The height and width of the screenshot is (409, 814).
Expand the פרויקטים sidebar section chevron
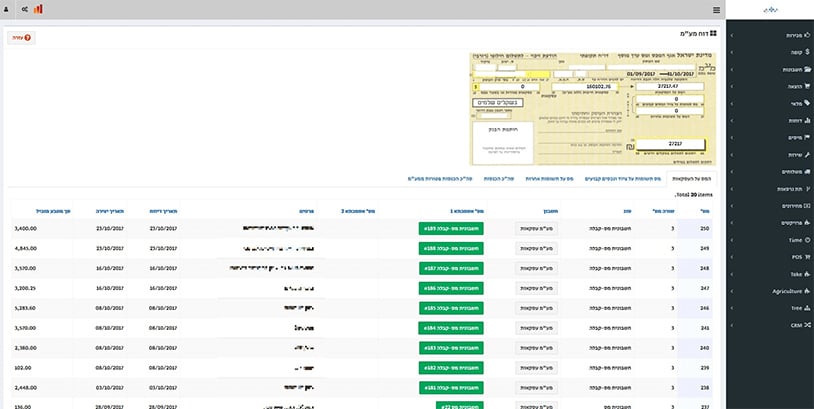point(732,223)
